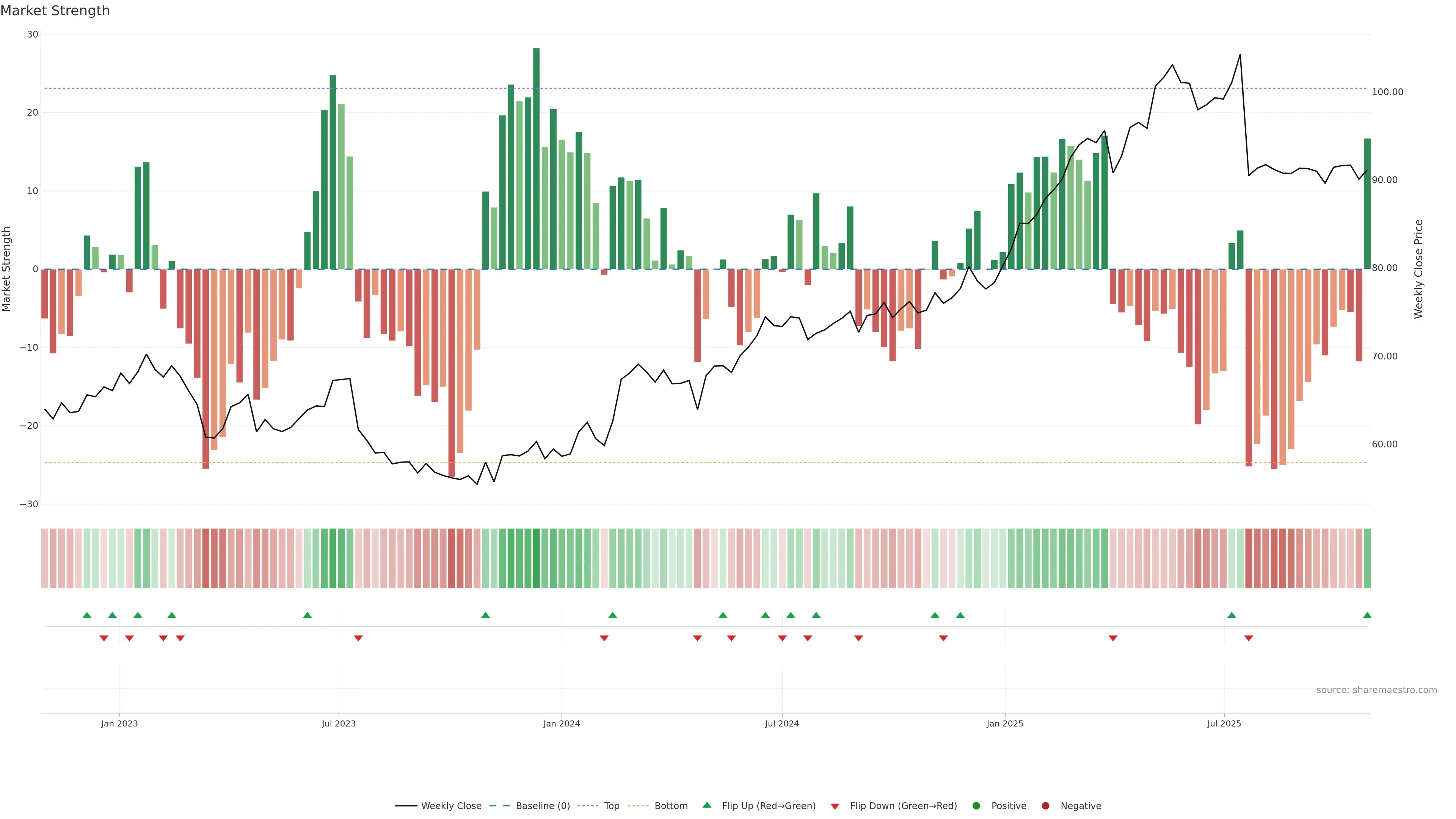This screenshot has width=1456, height=819.
Task: Click the last green heat strip cell
Action: click(x=1367, y=558)
